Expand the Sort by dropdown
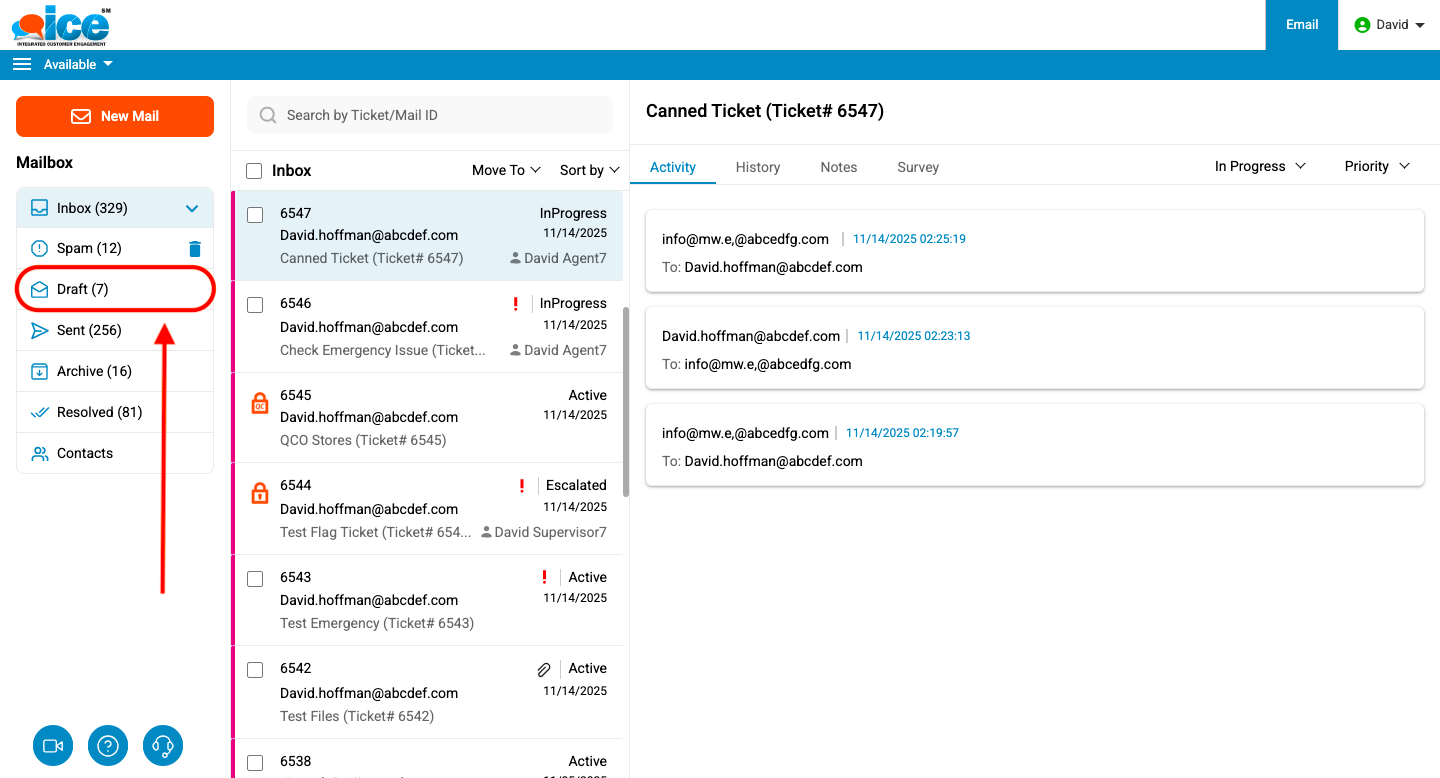Viewport: 1440px width, 778px height. point(589,171)
